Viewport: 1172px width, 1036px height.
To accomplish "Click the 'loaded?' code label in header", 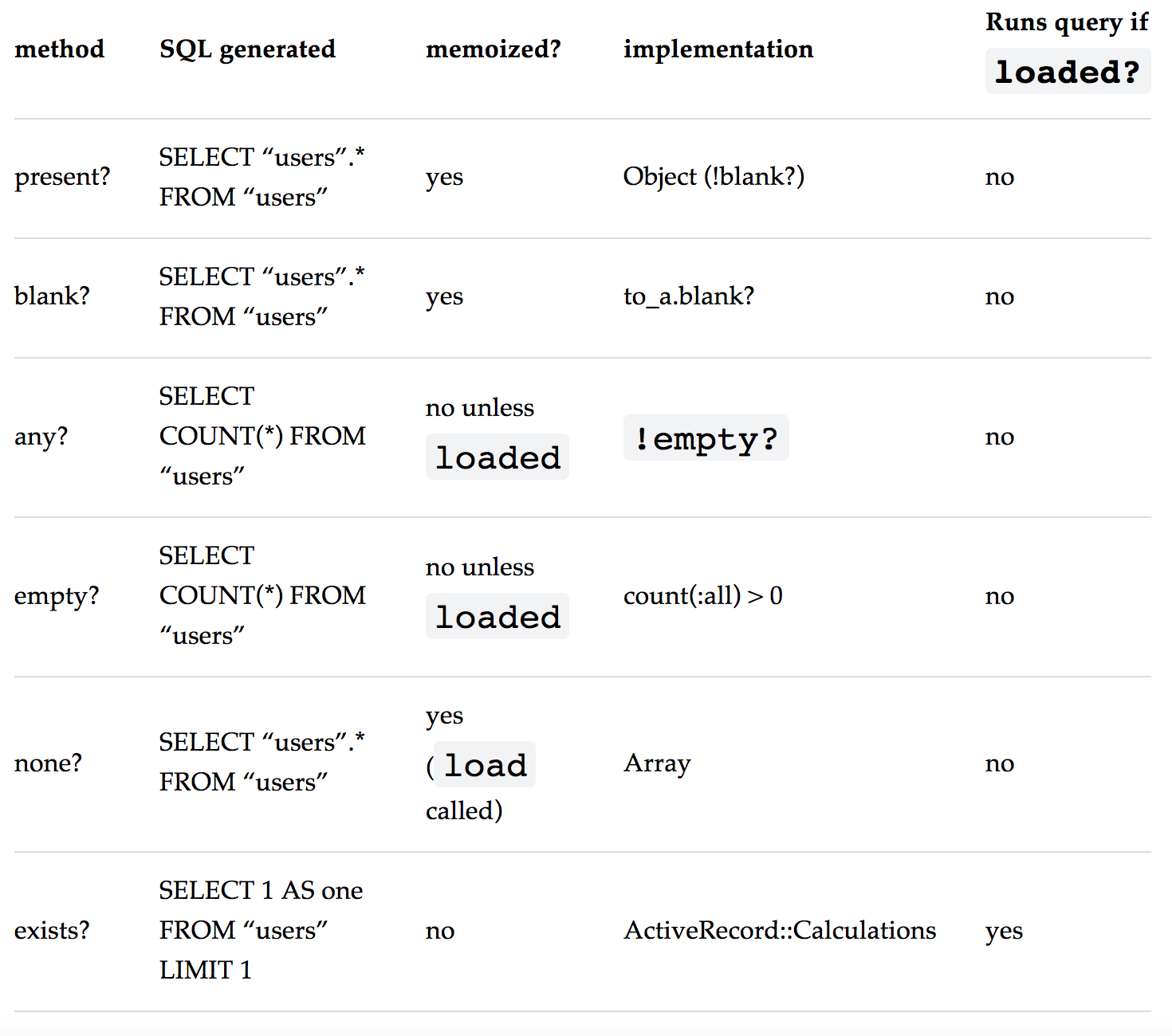I will (1068, 72).
